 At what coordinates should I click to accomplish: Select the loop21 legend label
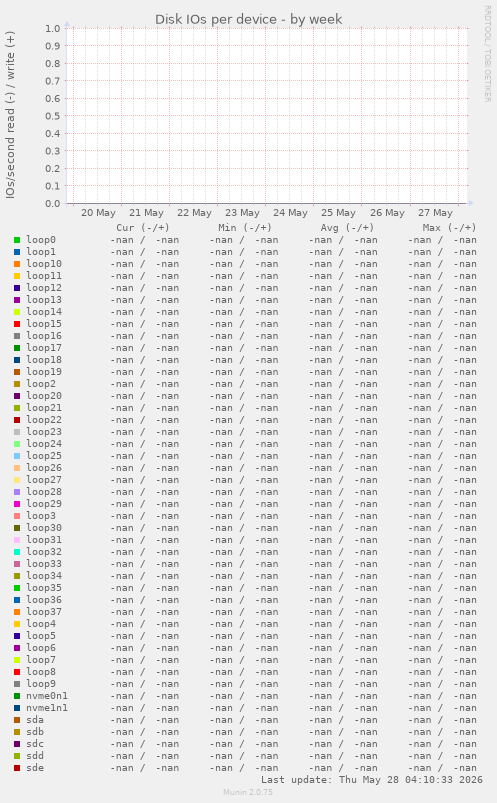pyautogui.click(x=44, y=408)
